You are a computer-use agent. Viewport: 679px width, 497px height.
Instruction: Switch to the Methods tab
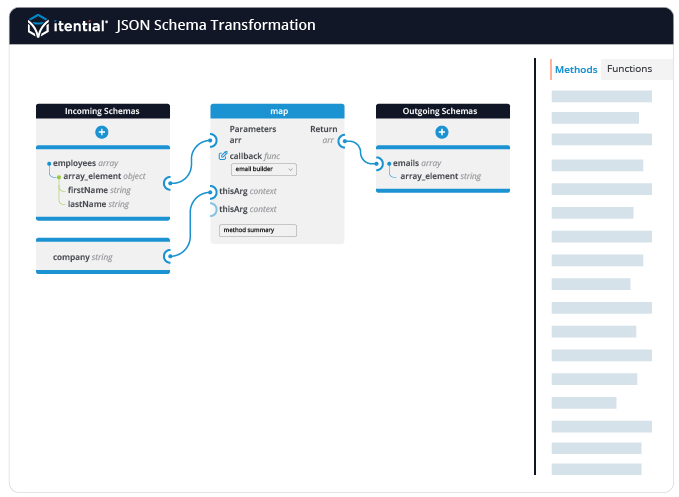pos(576,70)
